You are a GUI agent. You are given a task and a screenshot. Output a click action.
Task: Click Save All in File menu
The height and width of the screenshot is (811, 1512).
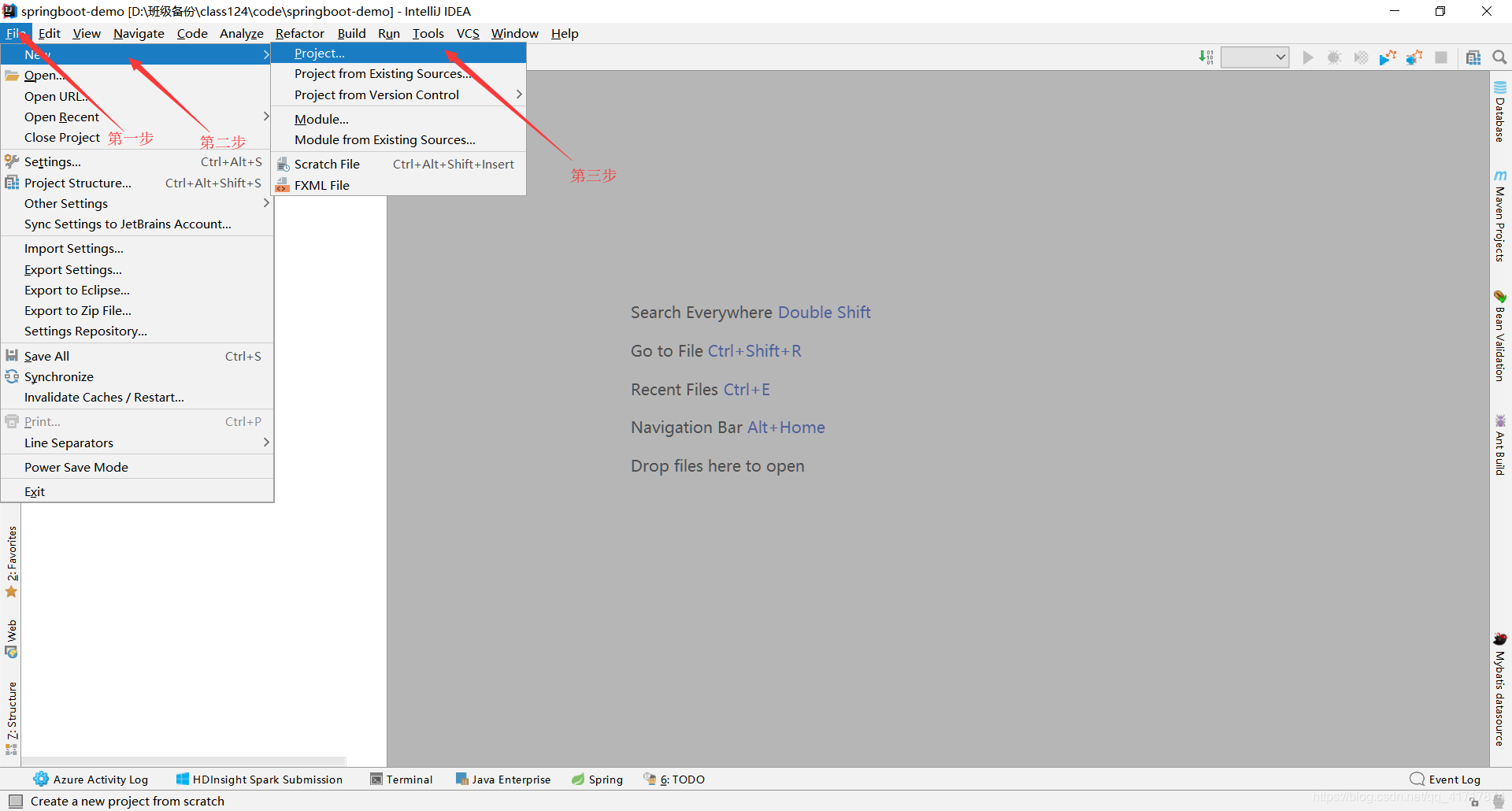(x=136, y=356)
